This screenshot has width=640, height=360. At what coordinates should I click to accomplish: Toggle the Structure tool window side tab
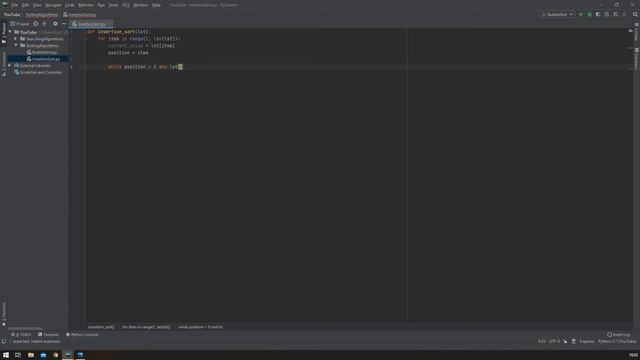[x=4, y=63]
